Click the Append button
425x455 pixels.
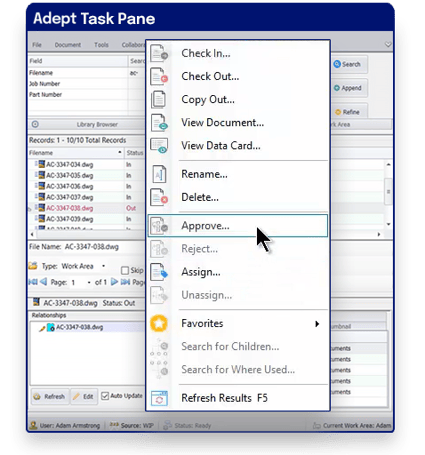[x=348, y=88]
